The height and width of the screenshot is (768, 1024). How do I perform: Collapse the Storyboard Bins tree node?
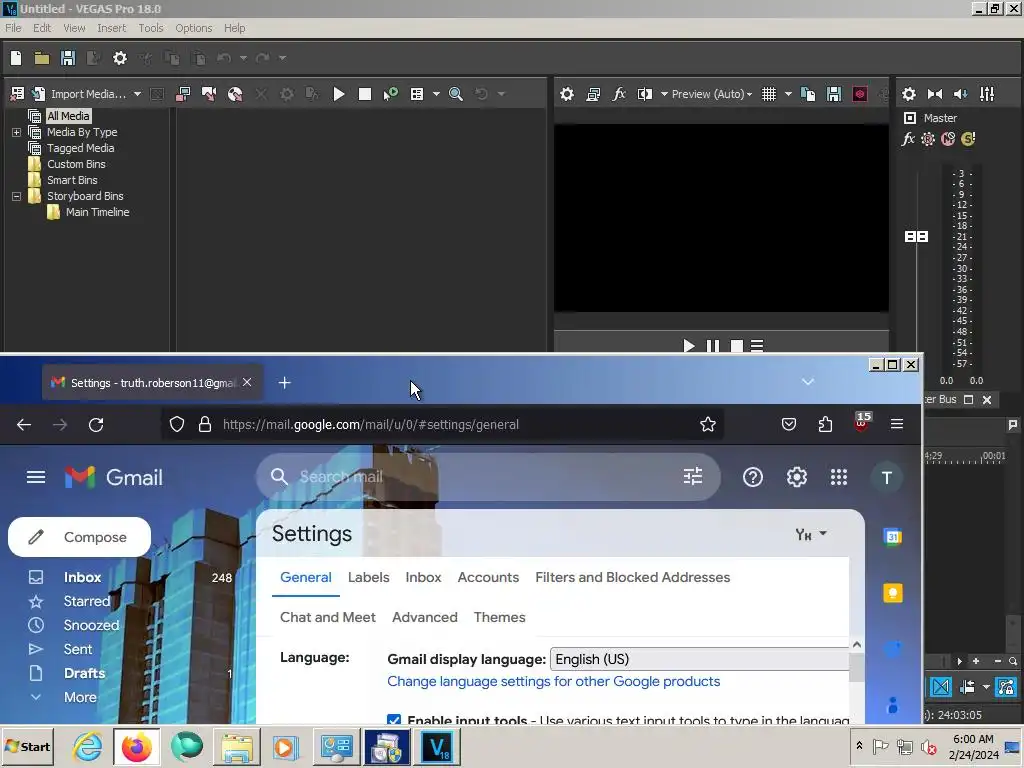coord(16,197)
